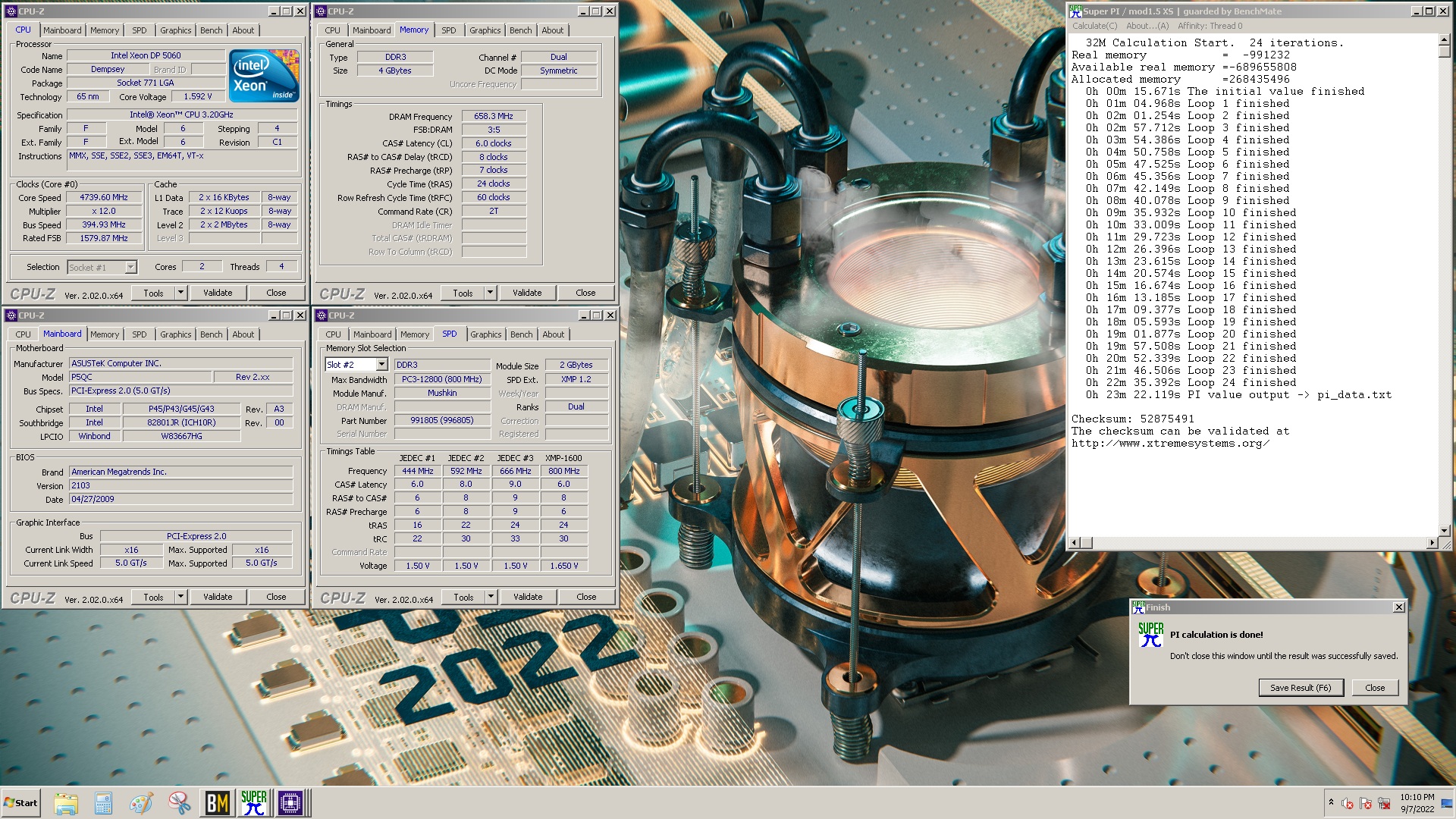Expand Tools dropdown arrow in Mainboard-tab window
The height and width of the screenshot is (819, 1456).
pyautogui.click(x=180, y=597)
